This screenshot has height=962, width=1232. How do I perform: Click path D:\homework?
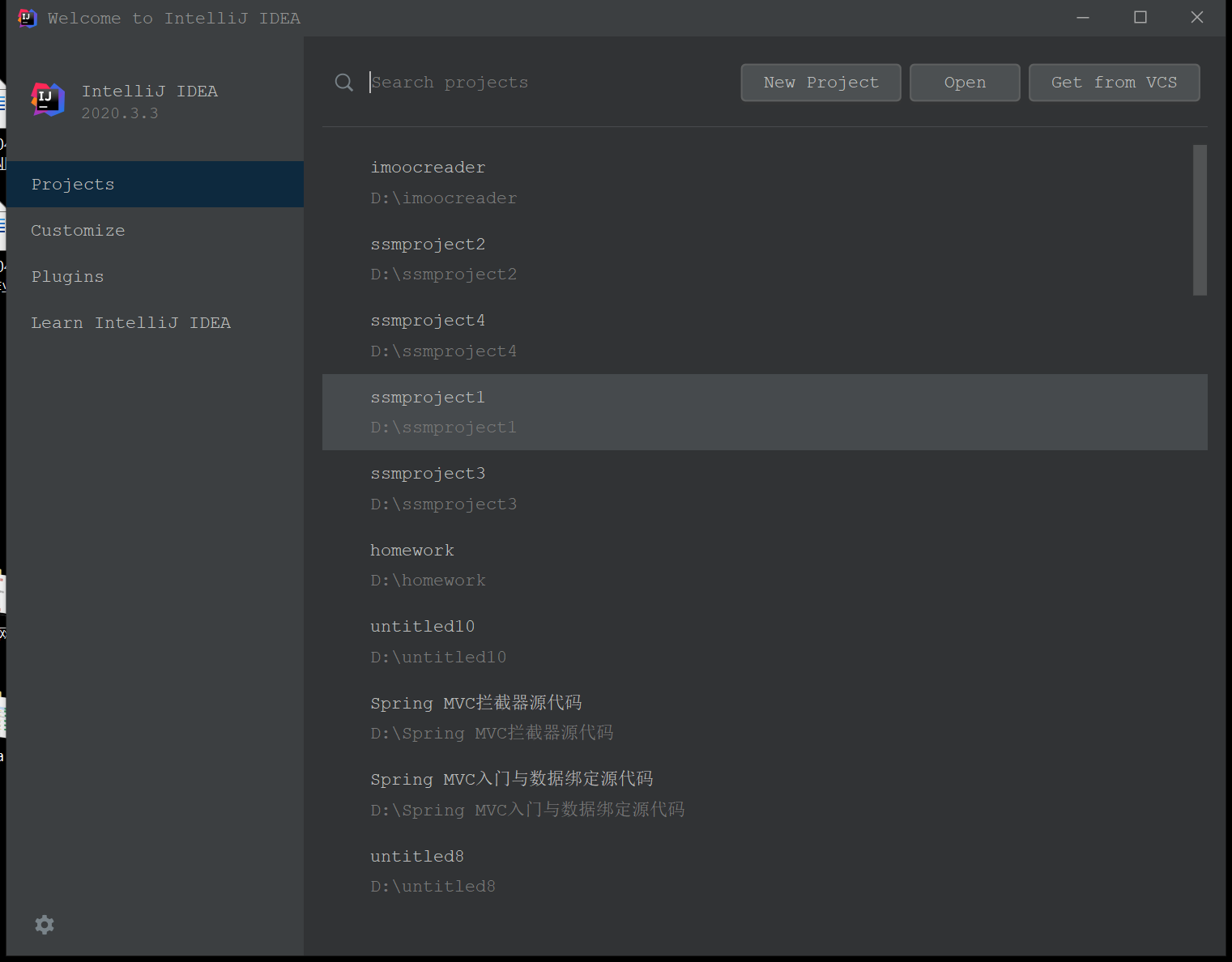pos(428,581)
